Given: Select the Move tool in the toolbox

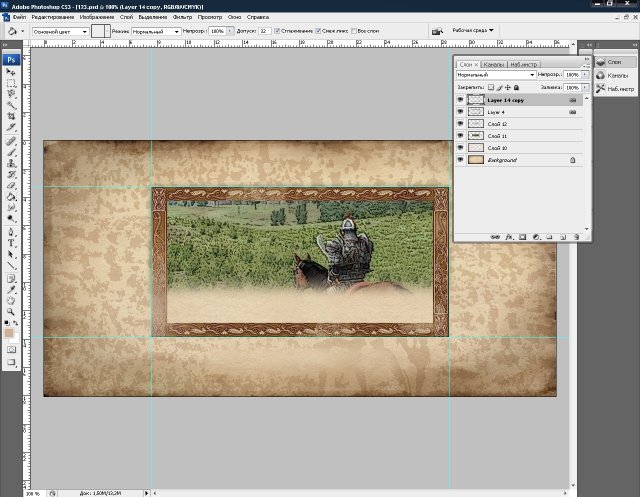Looking at the screenshot, I should coord(12,71).
